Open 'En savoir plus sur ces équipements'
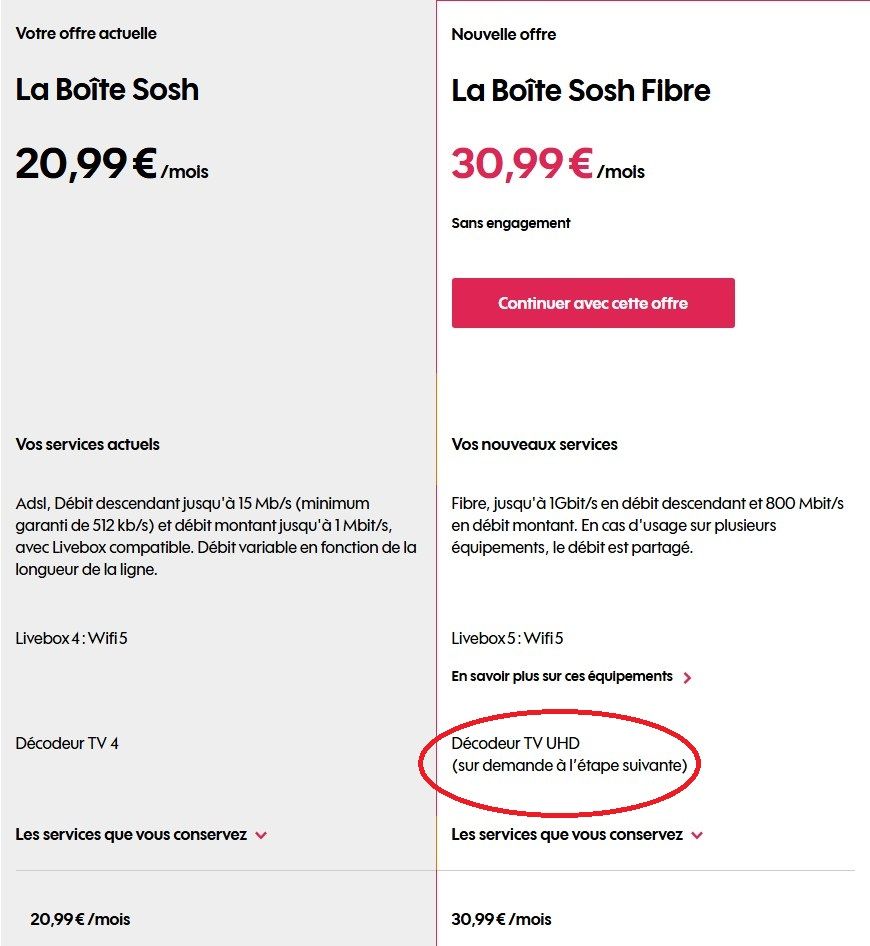Image resolution: width=870 pixels, height=946 pixels. click(562, 676)
